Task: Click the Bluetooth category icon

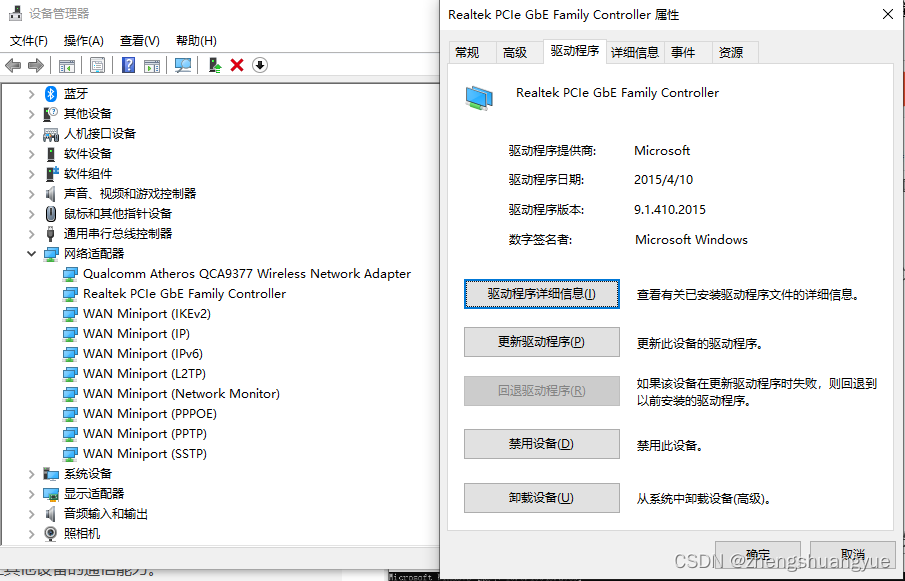Action: pos(51,93)
